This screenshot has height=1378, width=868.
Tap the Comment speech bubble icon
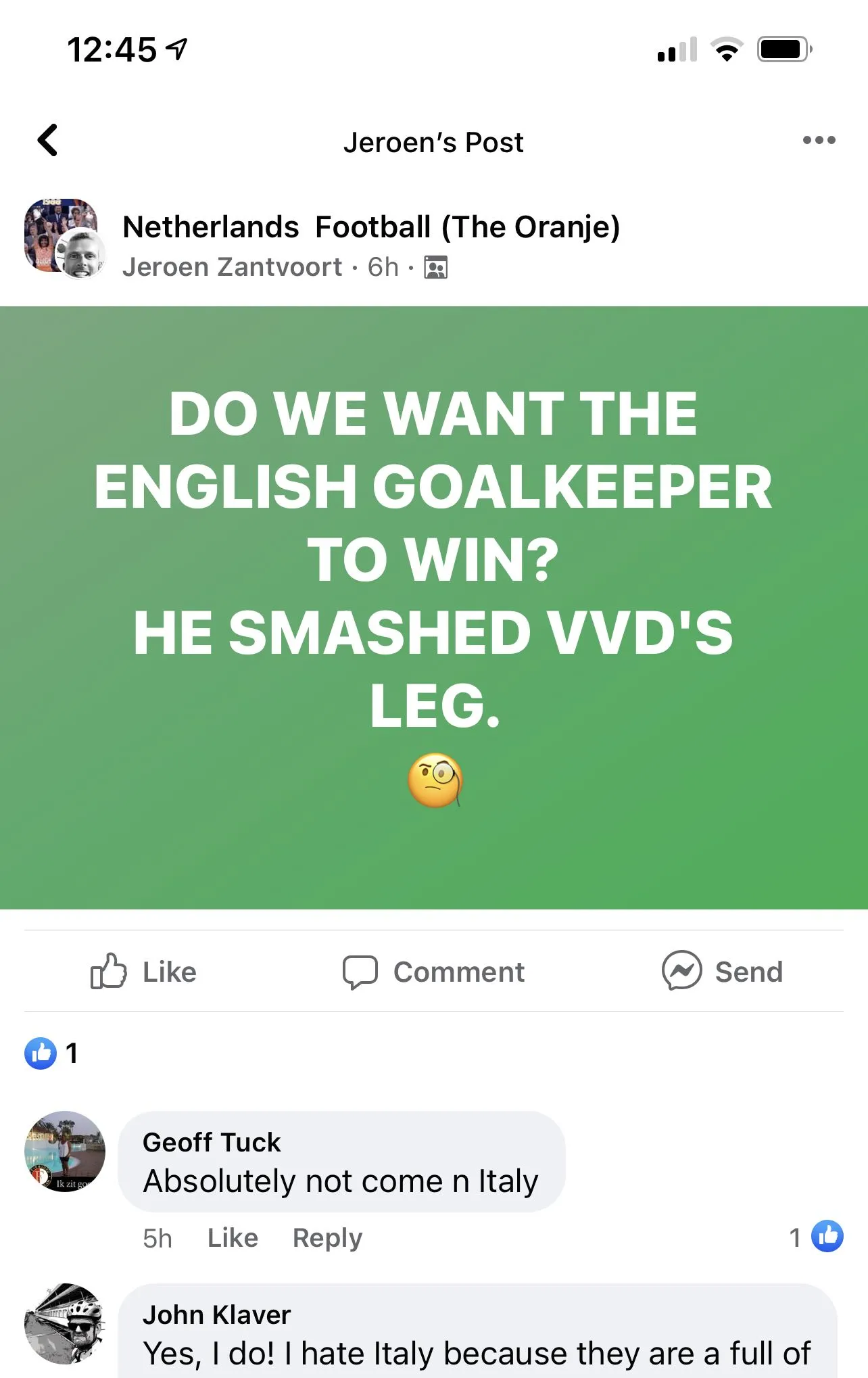360,972
